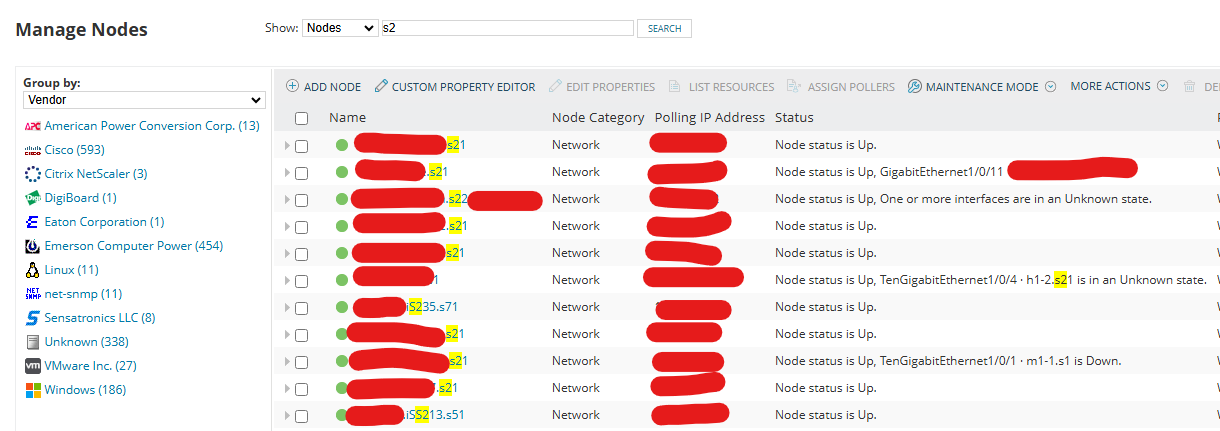The height and width of the screenshot is (431, 1220).
Task: Open the Show Nodes dropdown
Action: 340,28
